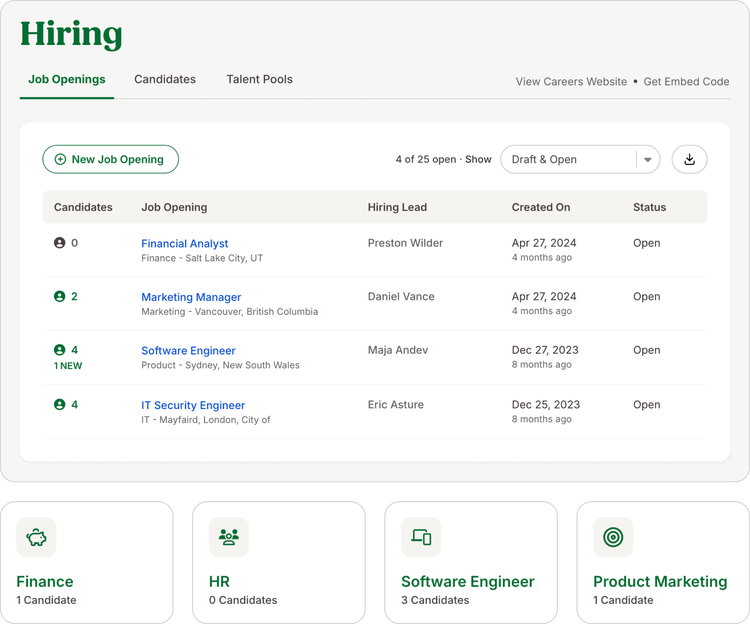
Task: Click the Get Embed Code link
Action: coord(686,82)
